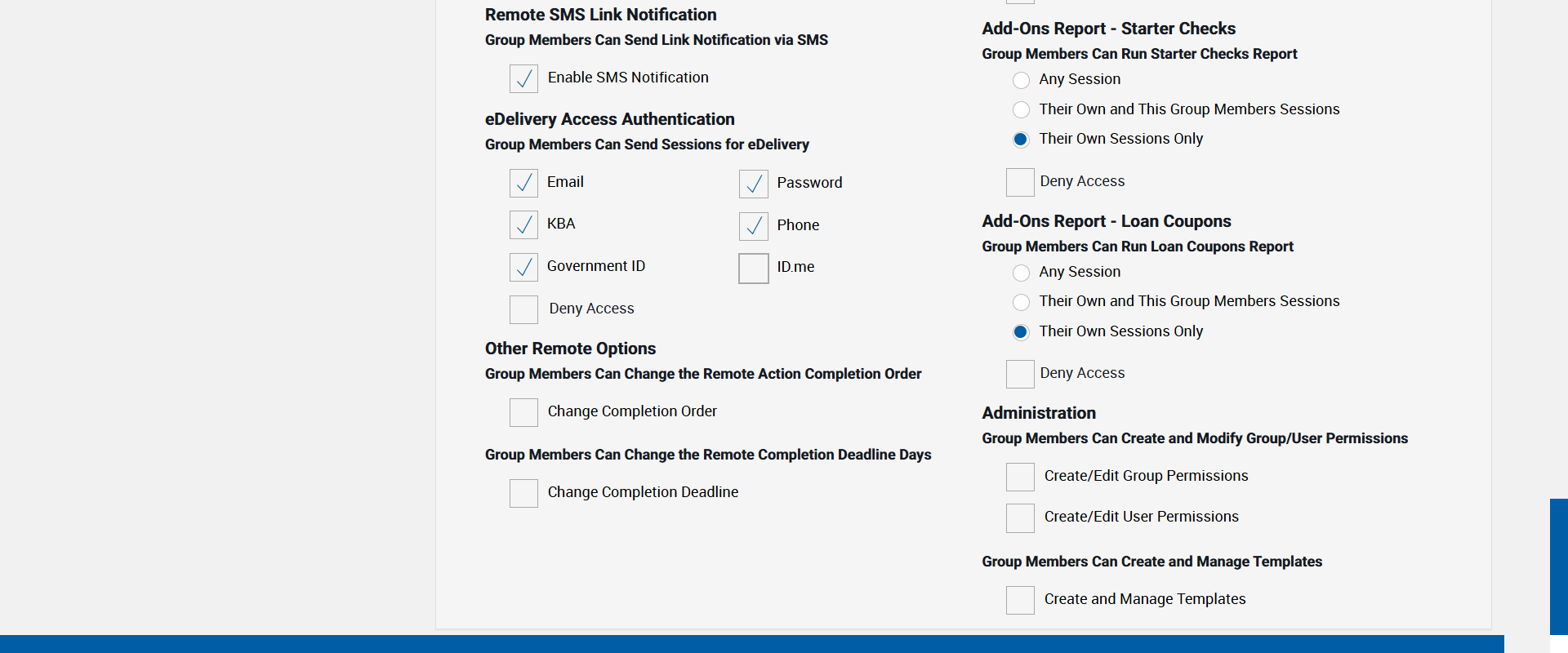Toggle the Phone authentication checkbox

753,226
